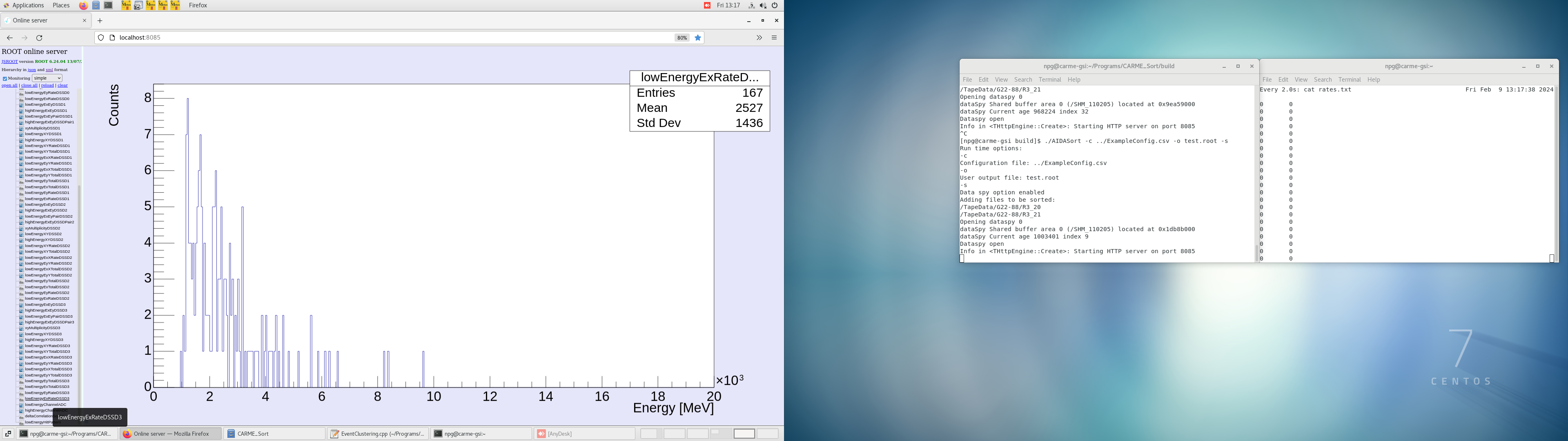Click the power icon in top panel
The height and width of the screenshot is (441, 1568).
point(775,5)
